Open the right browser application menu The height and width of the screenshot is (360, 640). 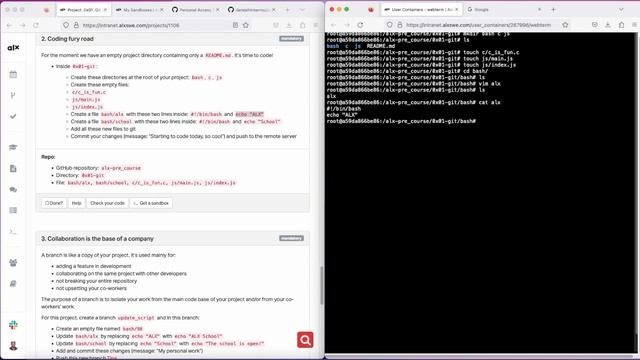(635, 25)
